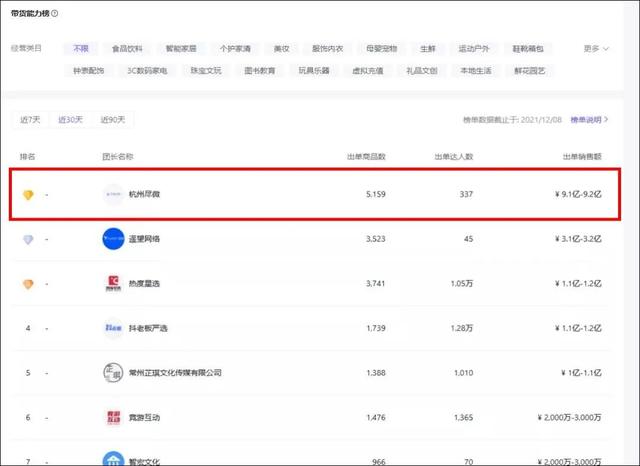
Task: Filter by 玩具乐器 category
Action: click(314, 71)
